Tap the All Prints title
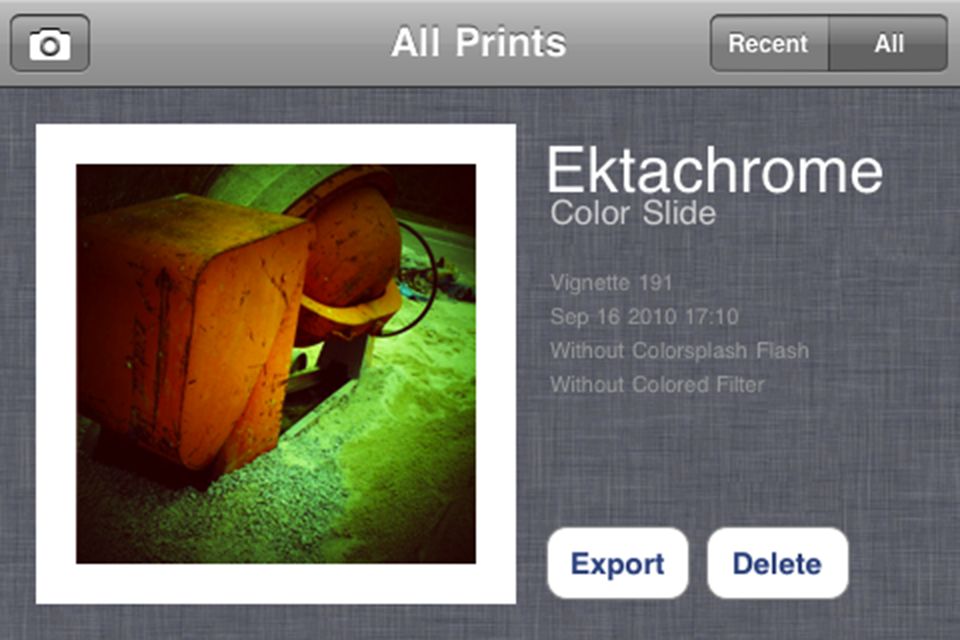The width and height of the screenshot is (960, 640). [479, 42]
